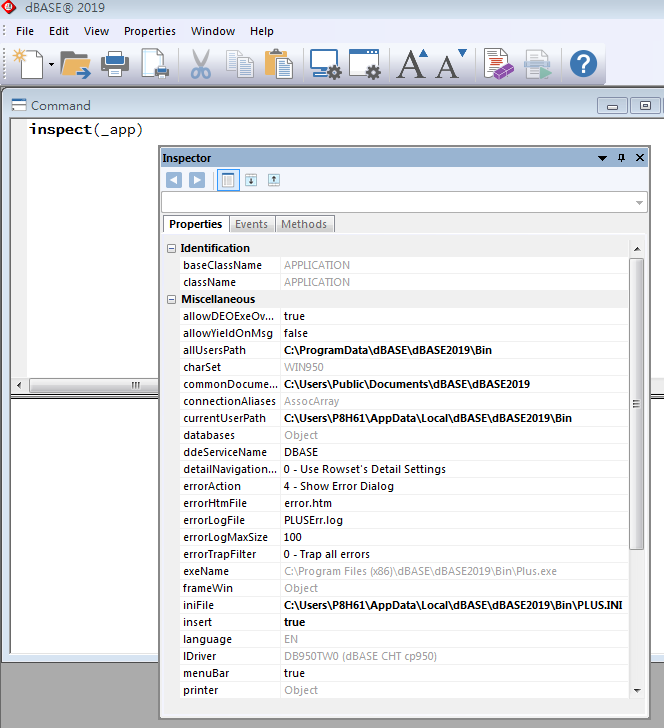Click the inspect(_app) command line
664x728 pixels.
pos(86,130)
